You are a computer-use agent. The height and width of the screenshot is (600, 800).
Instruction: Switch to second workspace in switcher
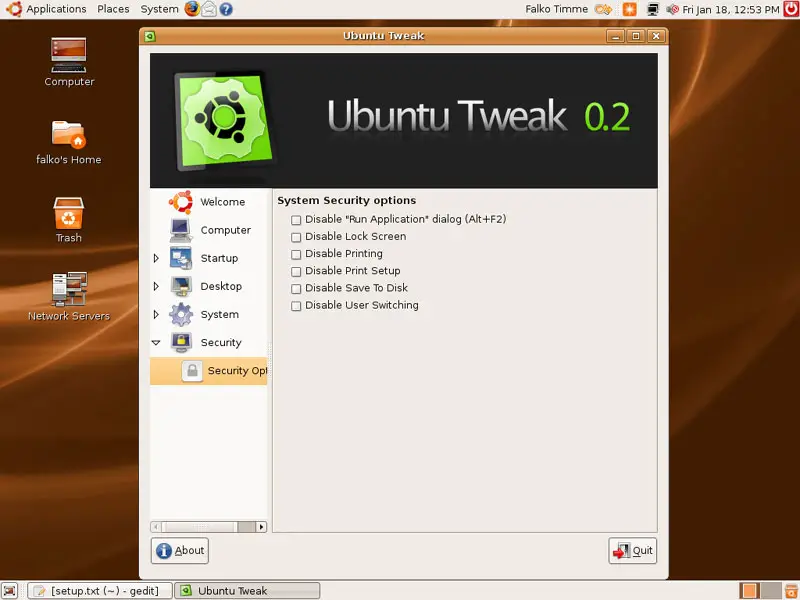(x=771, y=591)
